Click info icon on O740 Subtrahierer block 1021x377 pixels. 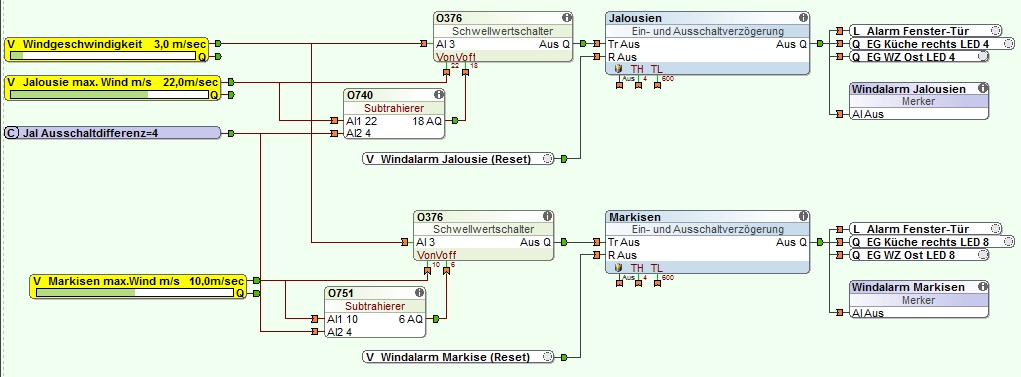(439, 95)
